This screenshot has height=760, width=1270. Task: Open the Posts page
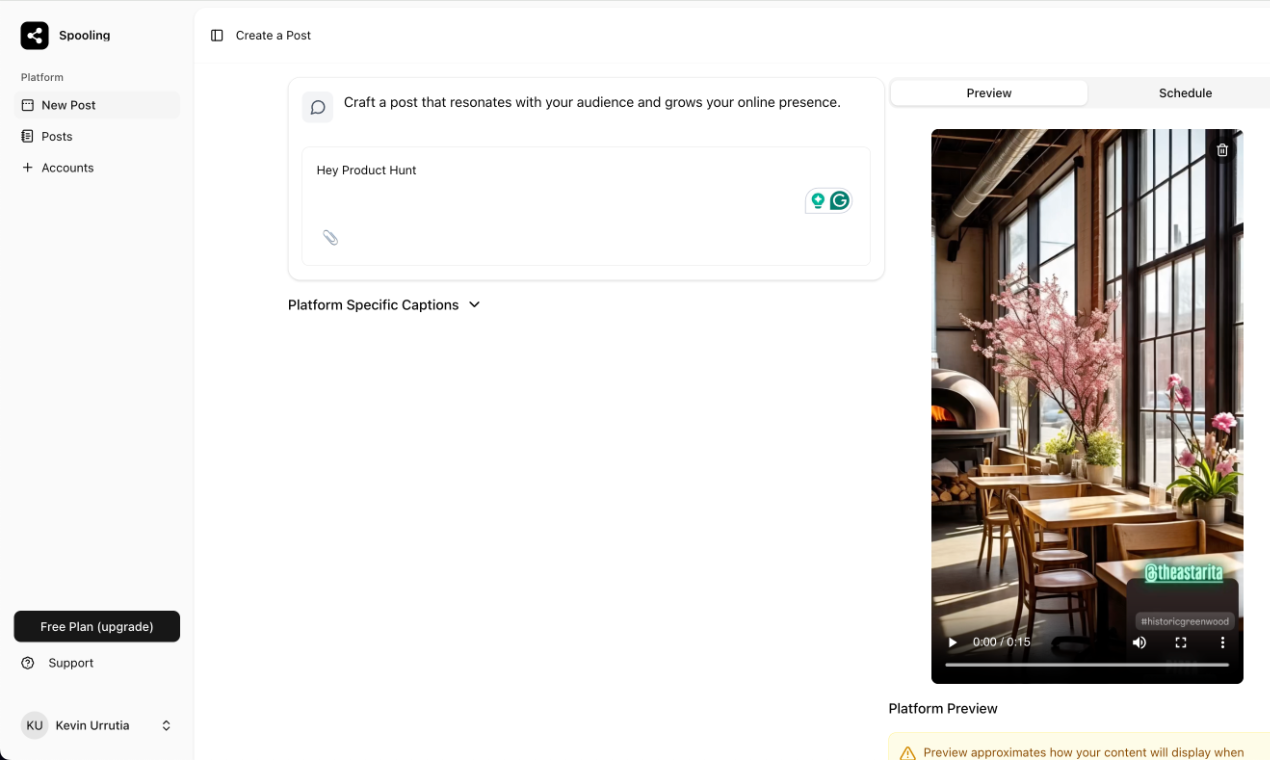pos(97,136)
